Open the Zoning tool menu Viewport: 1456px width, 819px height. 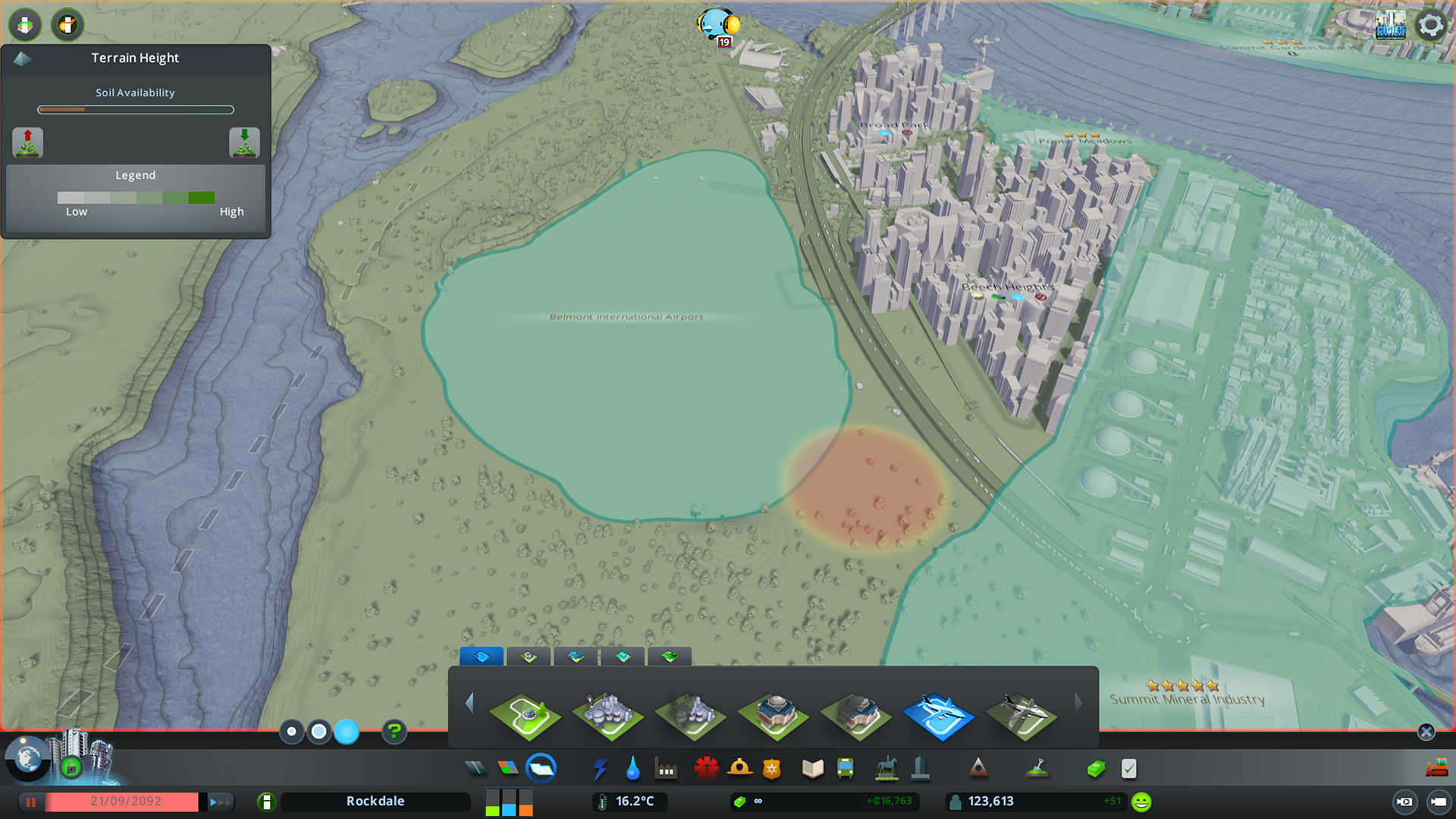pos(508,769)
